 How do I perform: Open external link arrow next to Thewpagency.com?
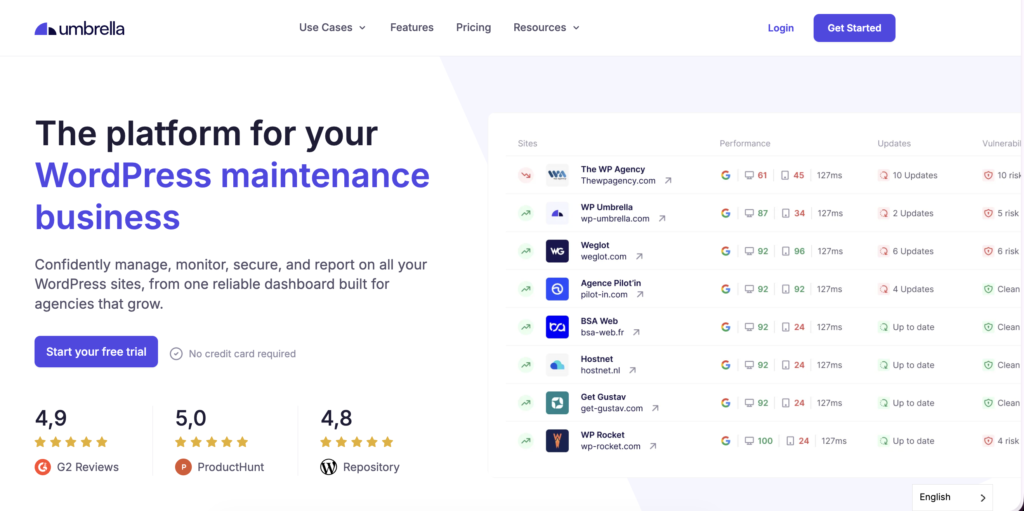pos(668,181)
